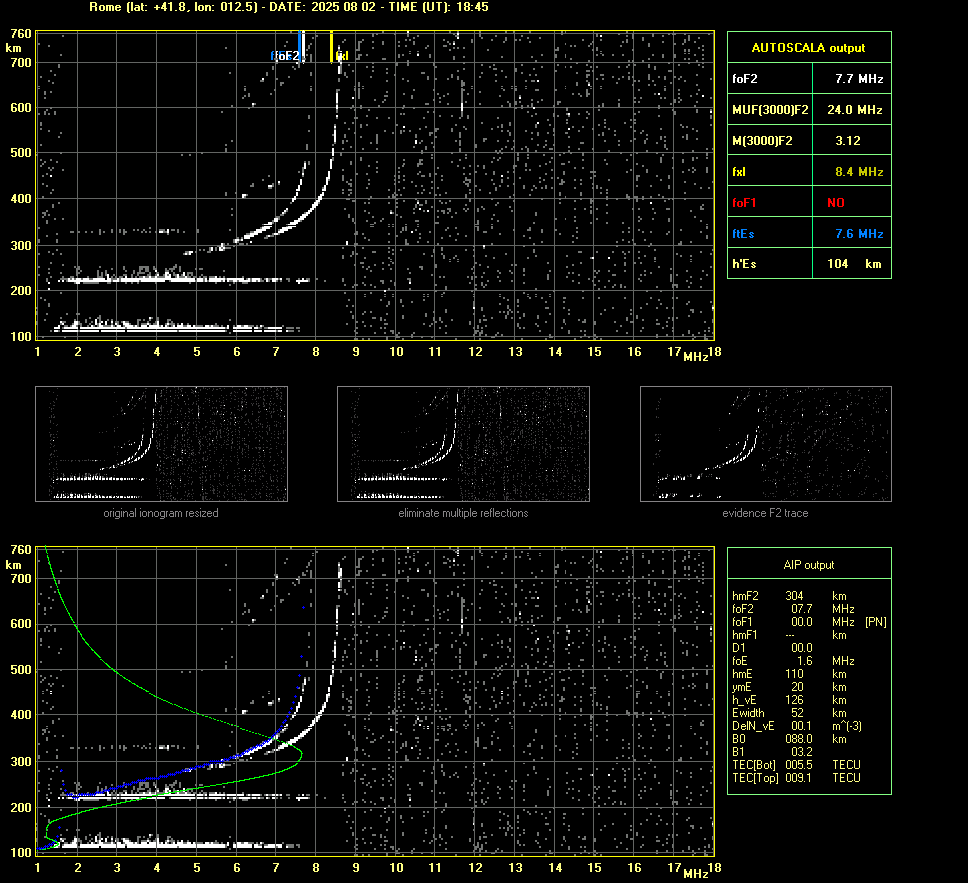
Task: Click the 'eliminate multiple reflections' caption
Action: 463,513
